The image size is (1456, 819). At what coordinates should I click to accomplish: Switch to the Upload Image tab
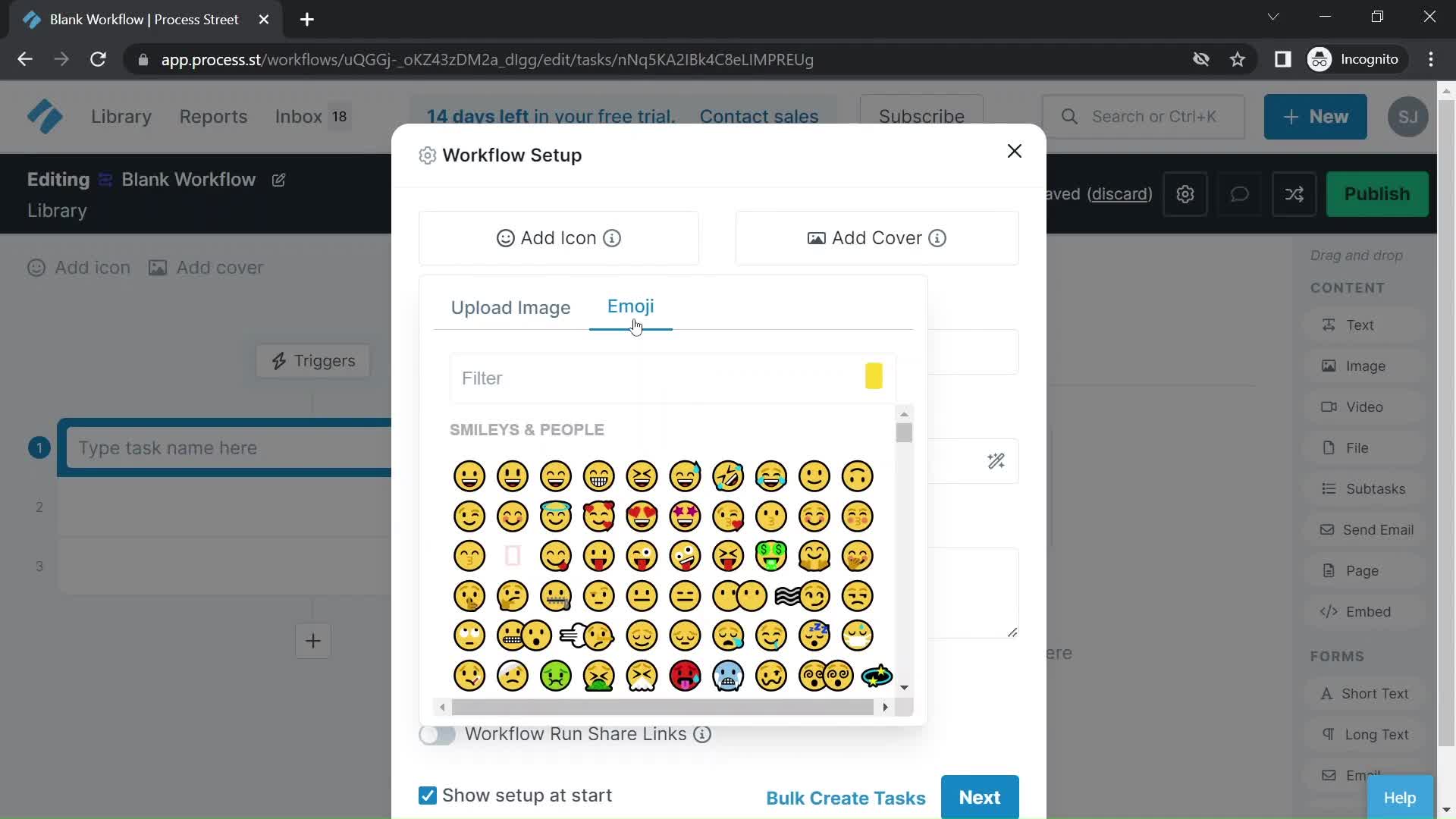(x=510, y=306)
